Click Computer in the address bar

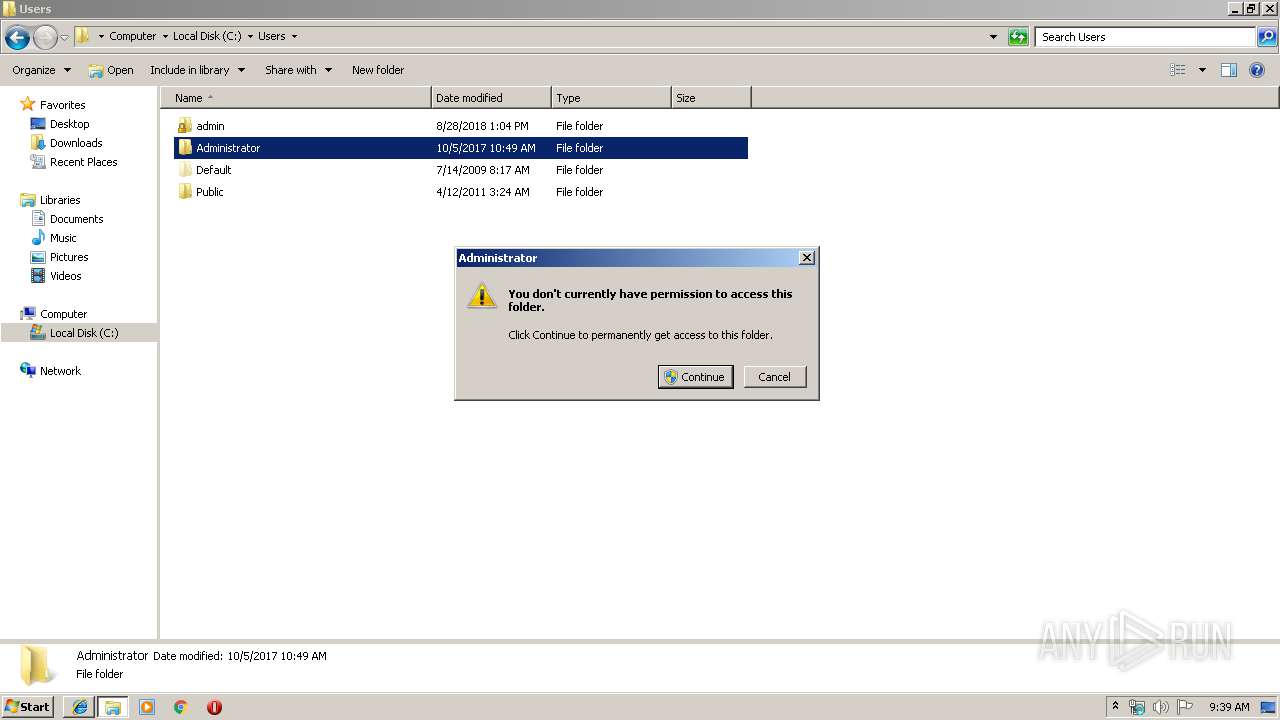tap(133, 36)
